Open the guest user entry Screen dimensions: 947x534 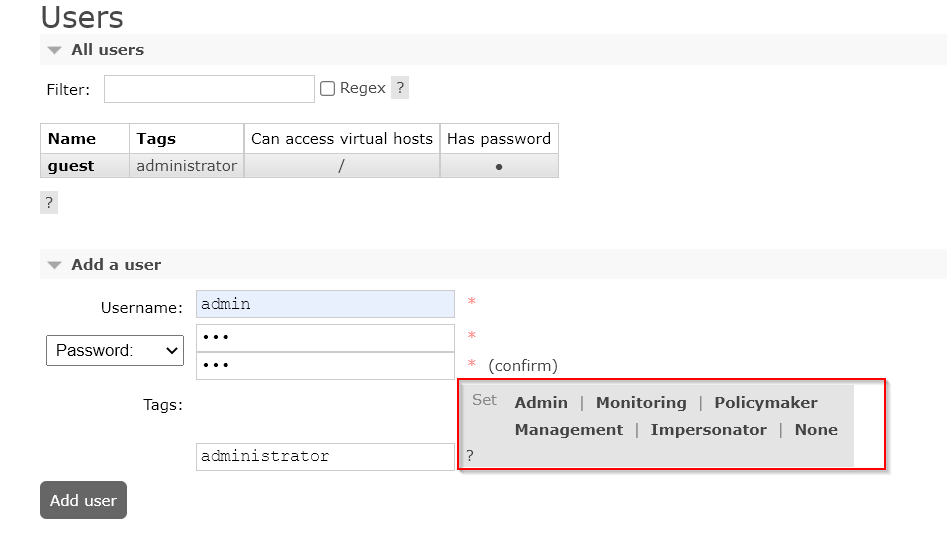[x=71, y=166]
